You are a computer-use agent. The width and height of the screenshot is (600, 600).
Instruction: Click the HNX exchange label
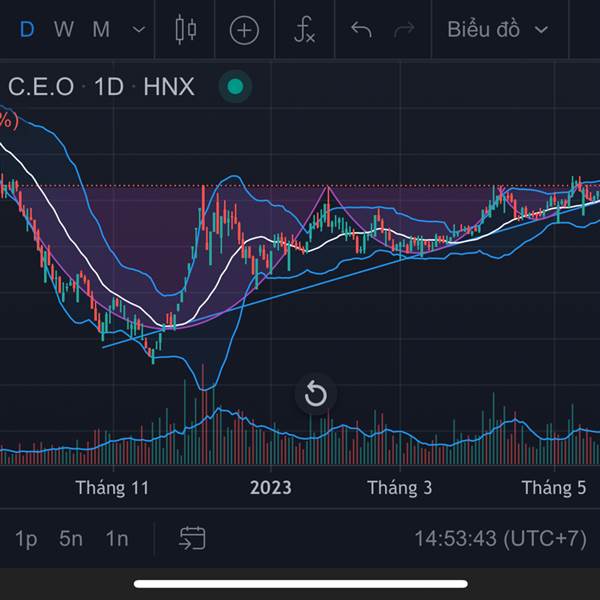[x=169, y=86]
